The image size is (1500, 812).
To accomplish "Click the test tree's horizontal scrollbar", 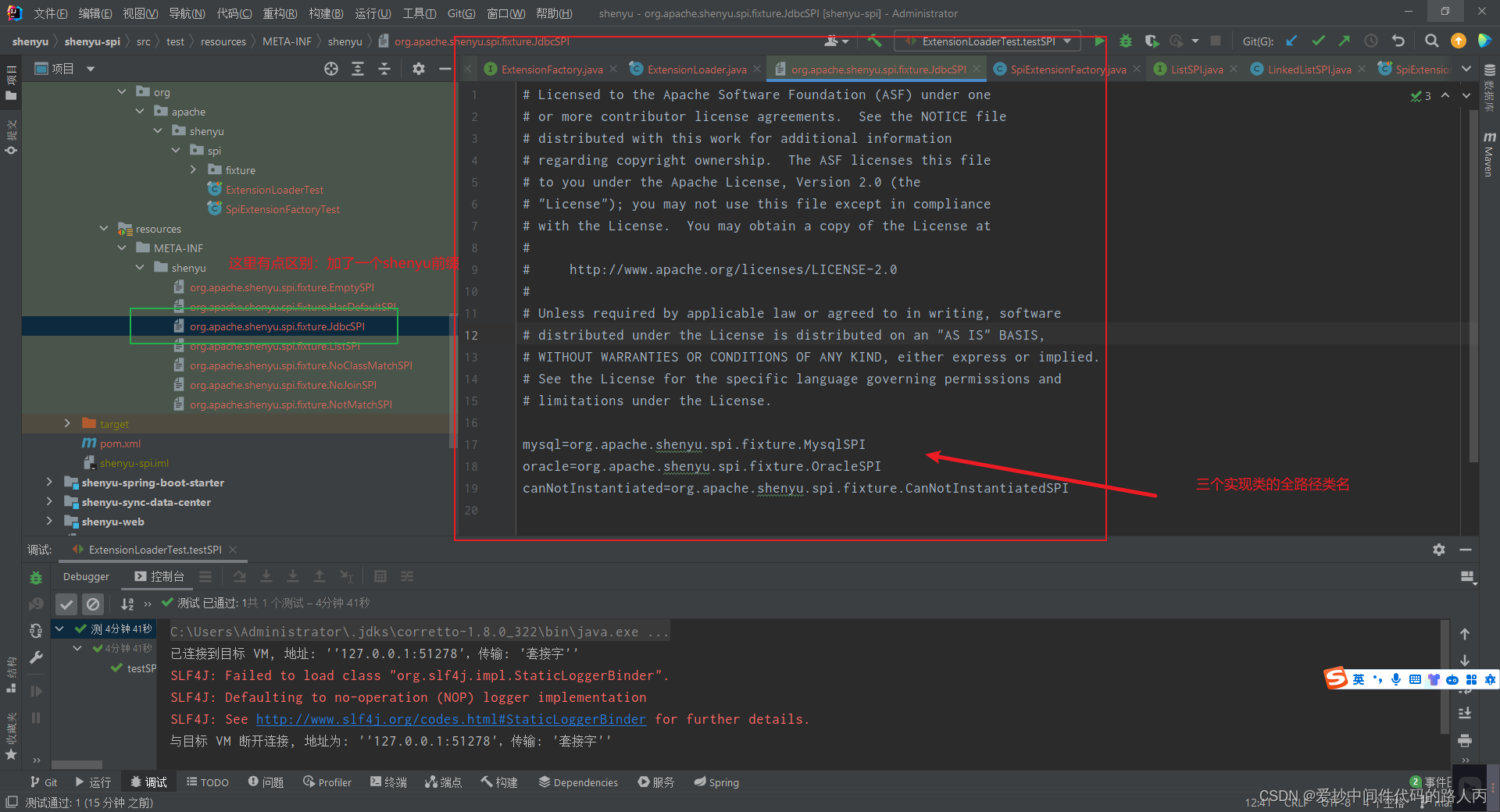I will 77,764.
